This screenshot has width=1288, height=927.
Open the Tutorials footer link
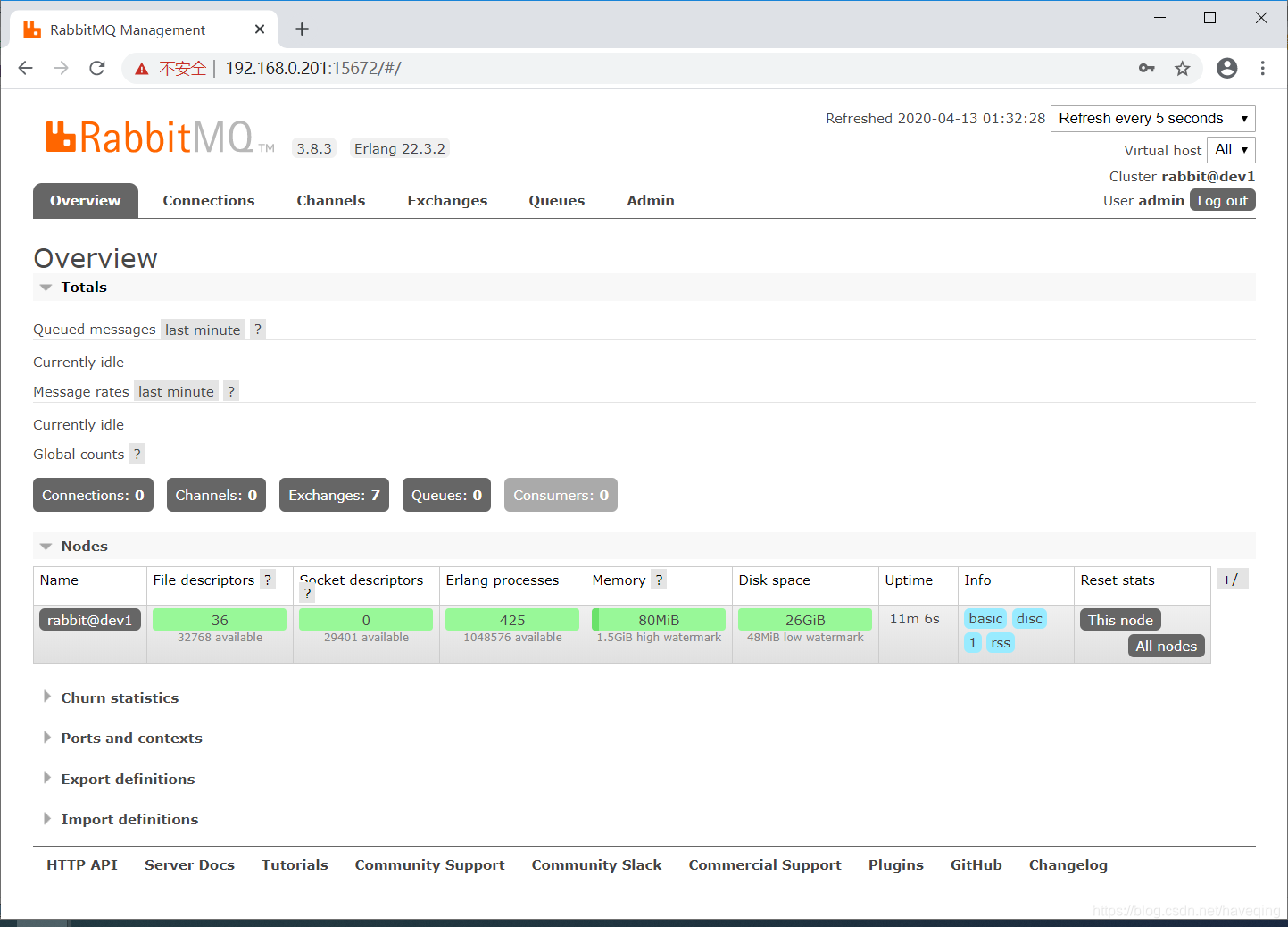point(295,864)
